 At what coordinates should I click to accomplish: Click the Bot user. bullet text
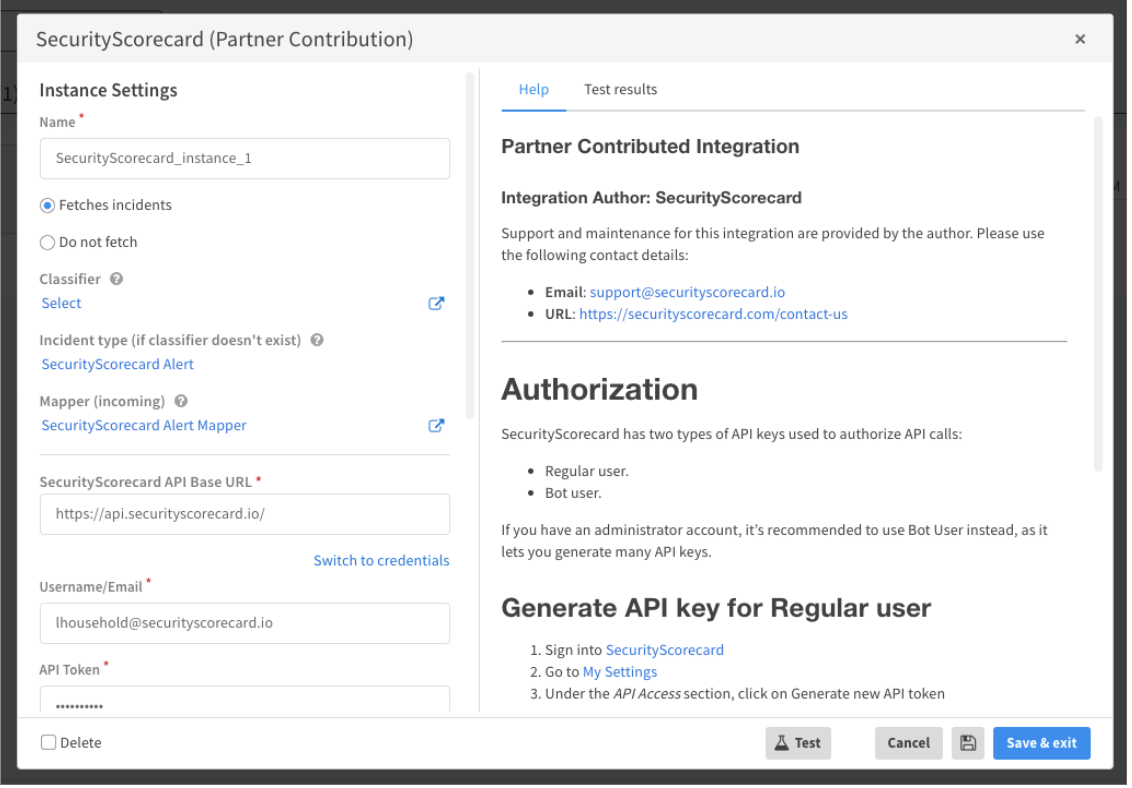coord(575,495)
